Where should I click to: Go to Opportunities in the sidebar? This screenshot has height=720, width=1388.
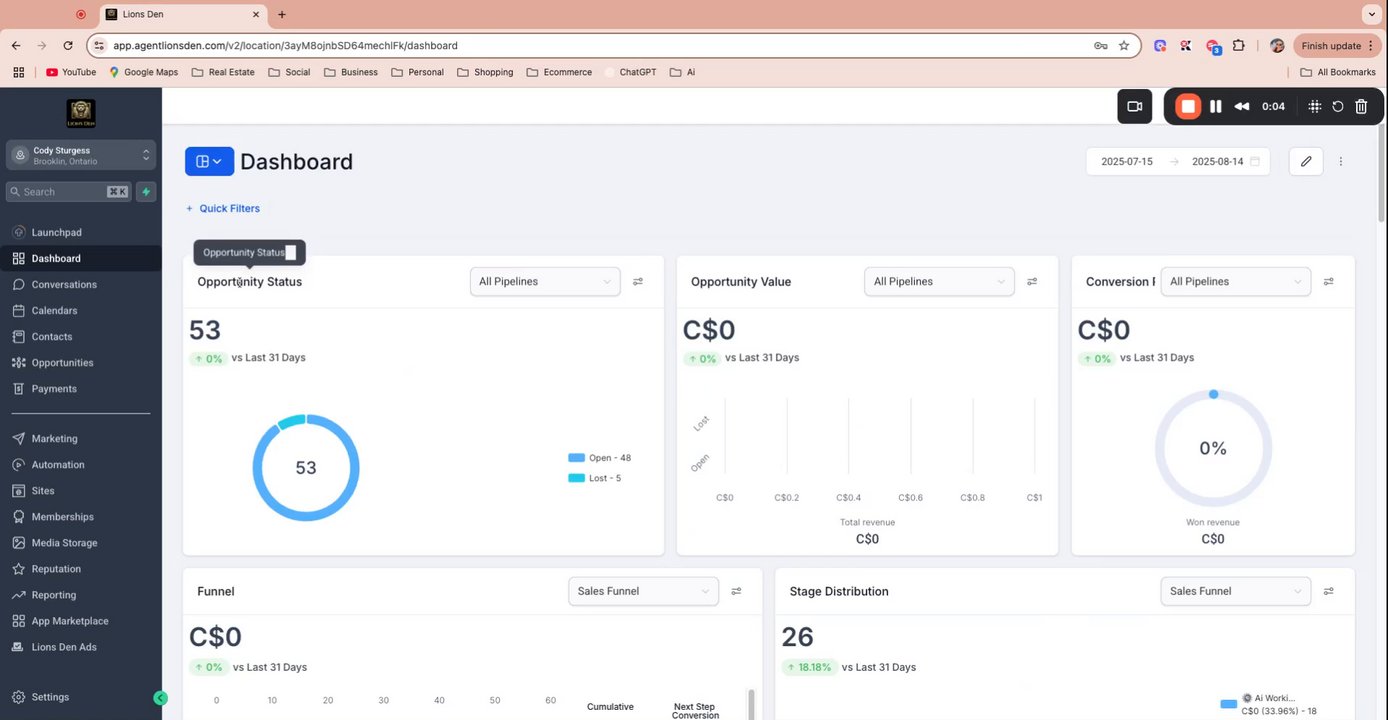62,363
